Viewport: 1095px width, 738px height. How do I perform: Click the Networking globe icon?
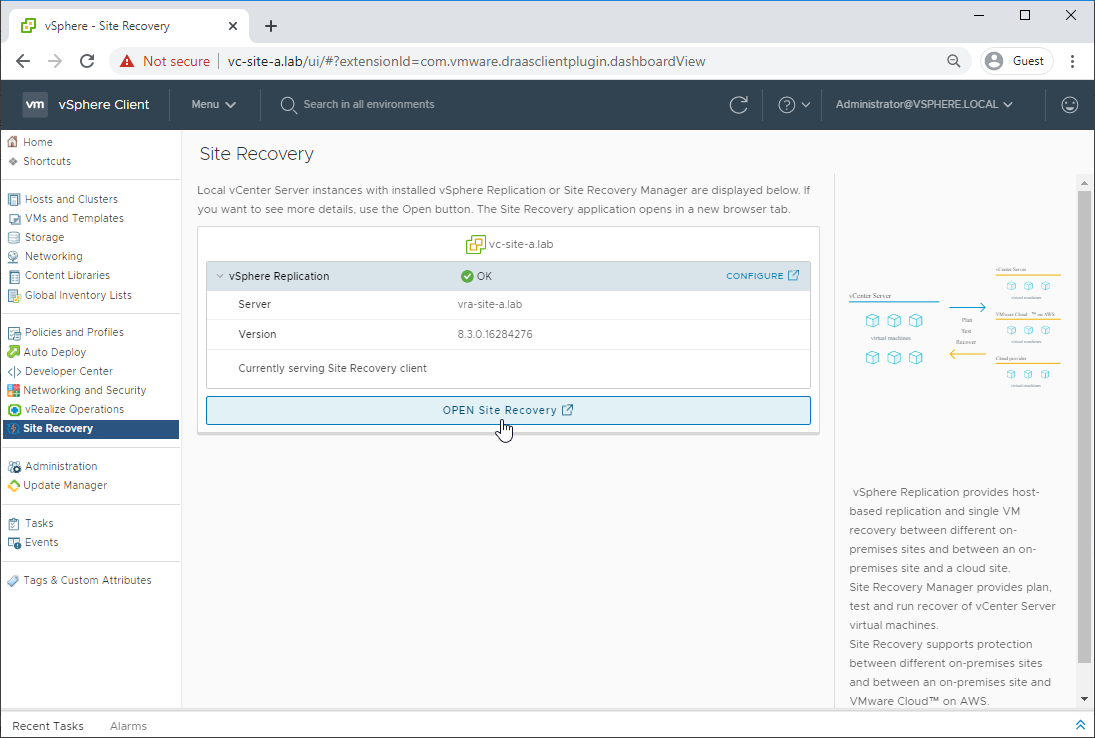13,256
